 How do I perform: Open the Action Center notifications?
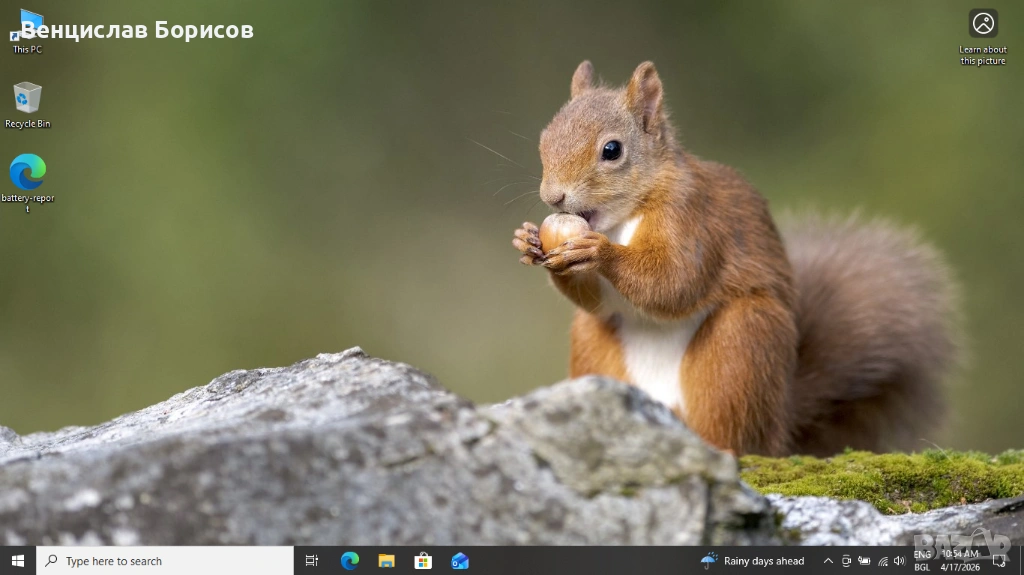(x=999, y=561)
